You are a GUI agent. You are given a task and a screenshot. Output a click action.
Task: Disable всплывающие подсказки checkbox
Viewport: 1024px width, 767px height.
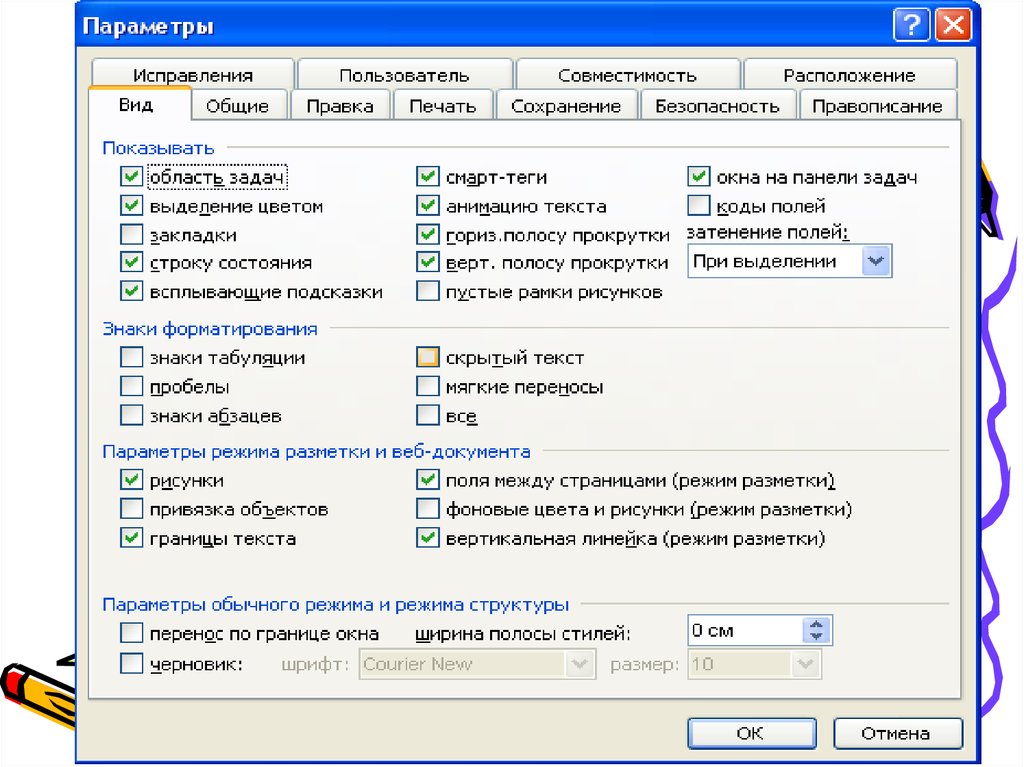click(131, 291)
